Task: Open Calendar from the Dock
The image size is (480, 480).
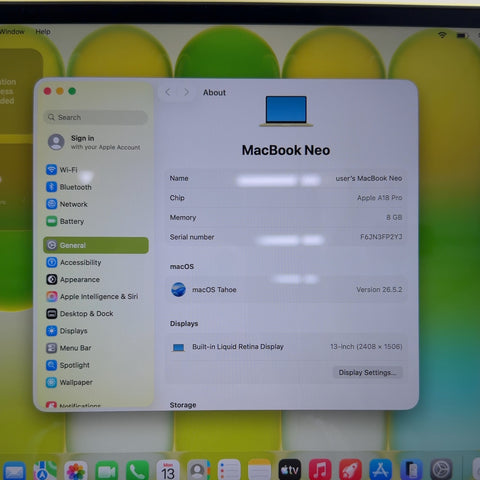Action: pyautogui.click(x=168, y=471)
